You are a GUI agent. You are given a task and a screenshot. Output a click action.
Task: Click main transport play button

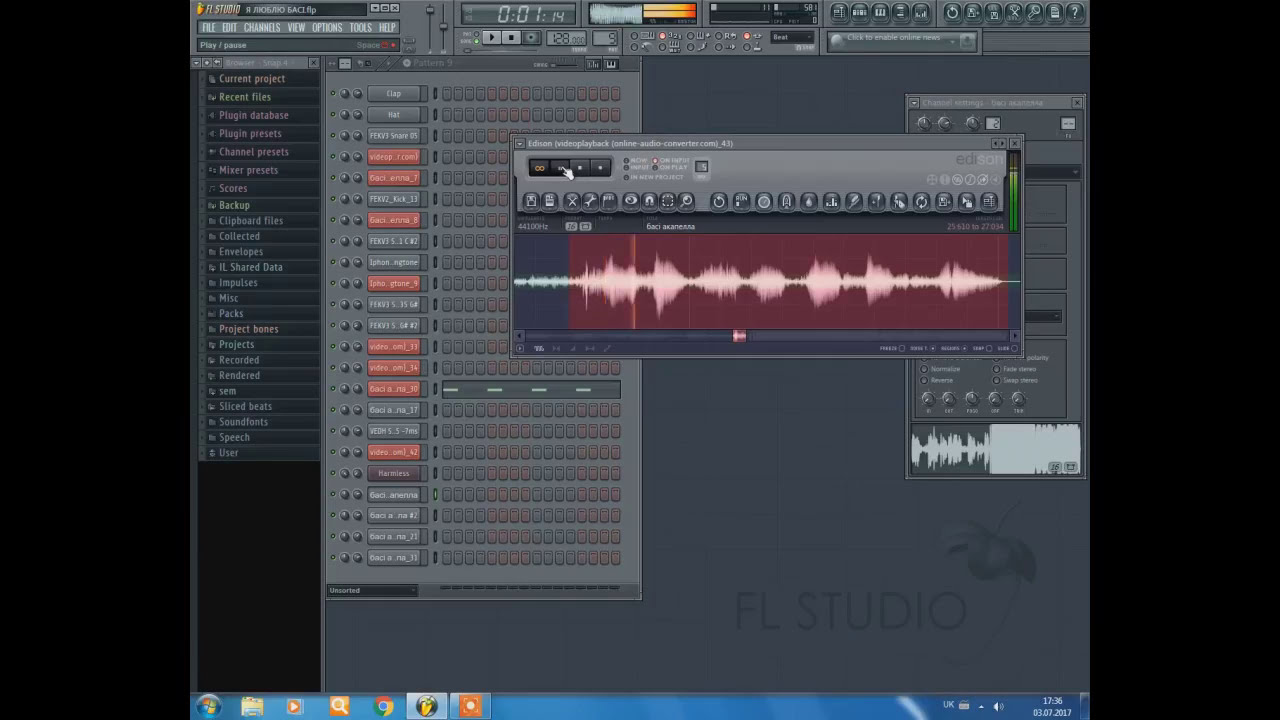tap(491, 38)
